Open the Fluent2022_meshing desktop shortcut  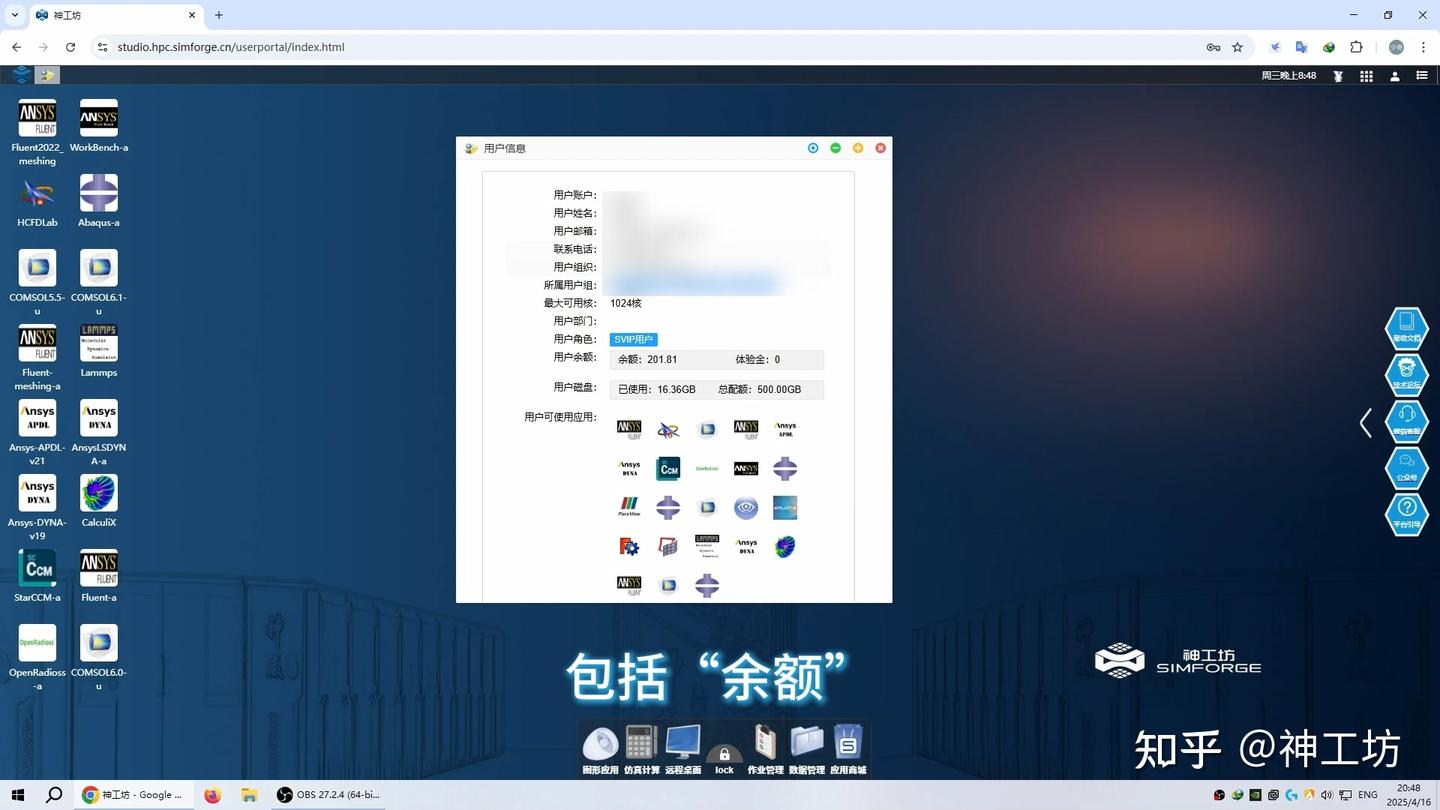point(37,118)
